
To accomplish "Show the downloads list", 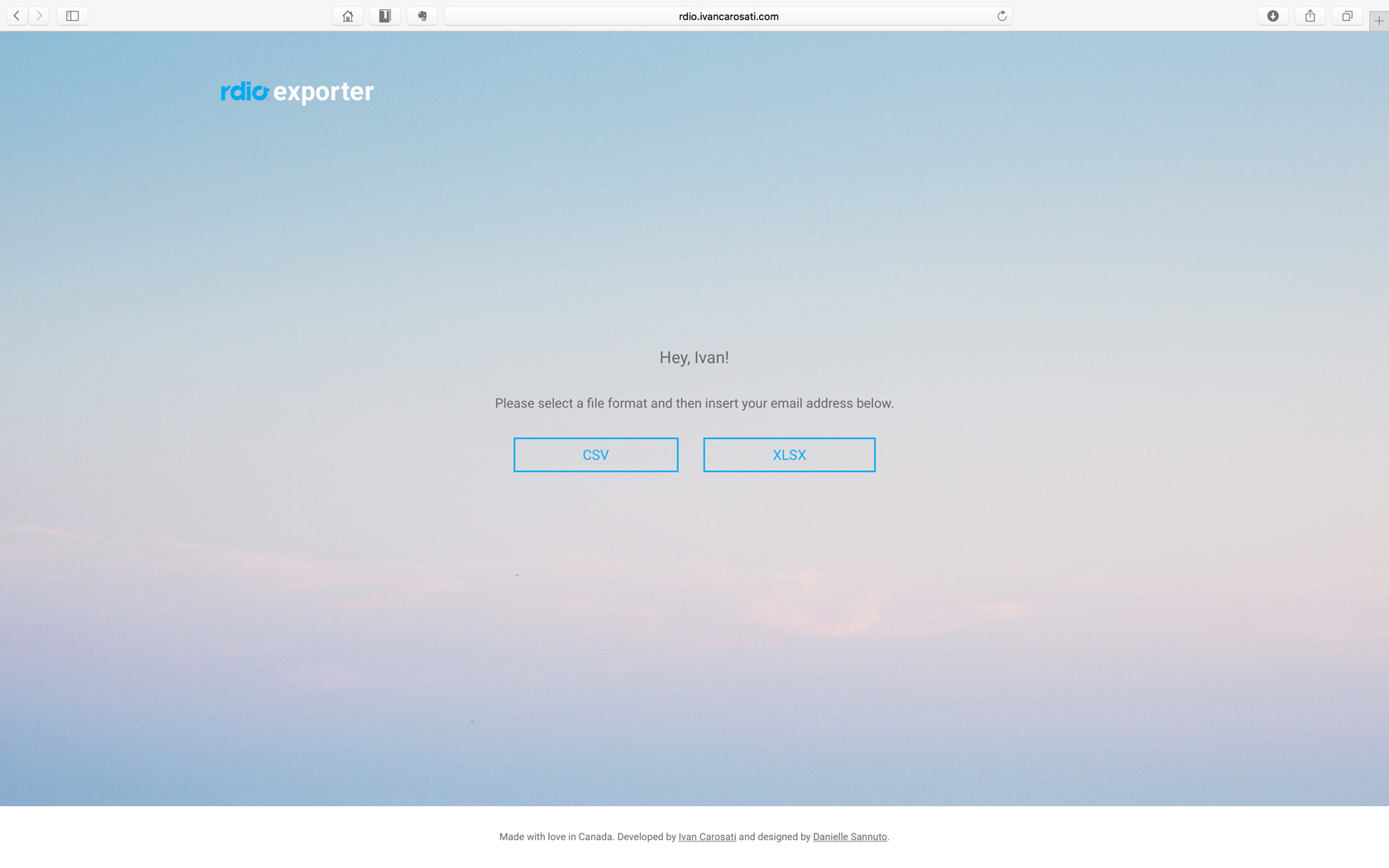I will click(x=1273, y=16).
